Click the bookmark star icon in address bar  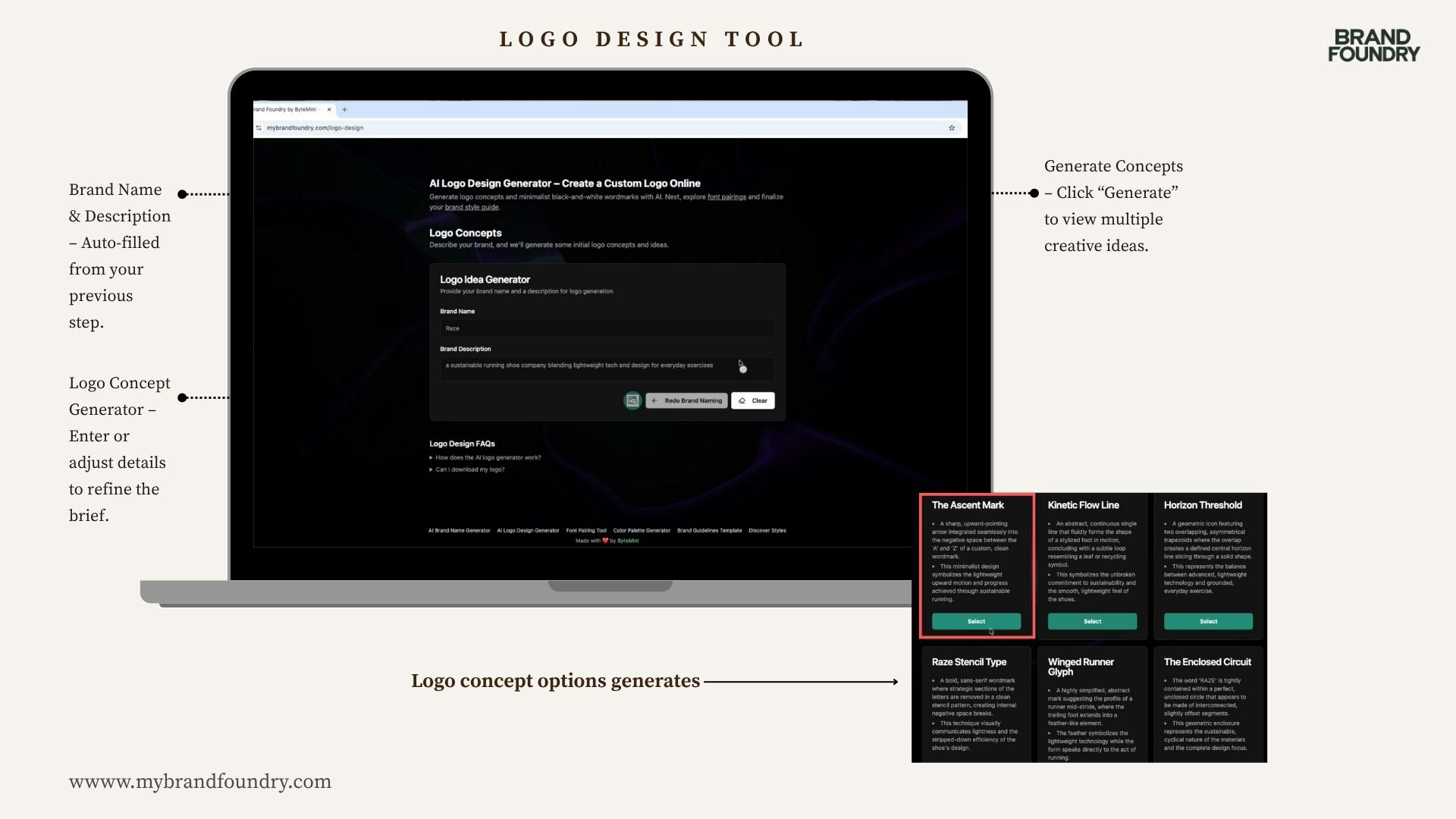pyautogui.click(x=952, y=128)
